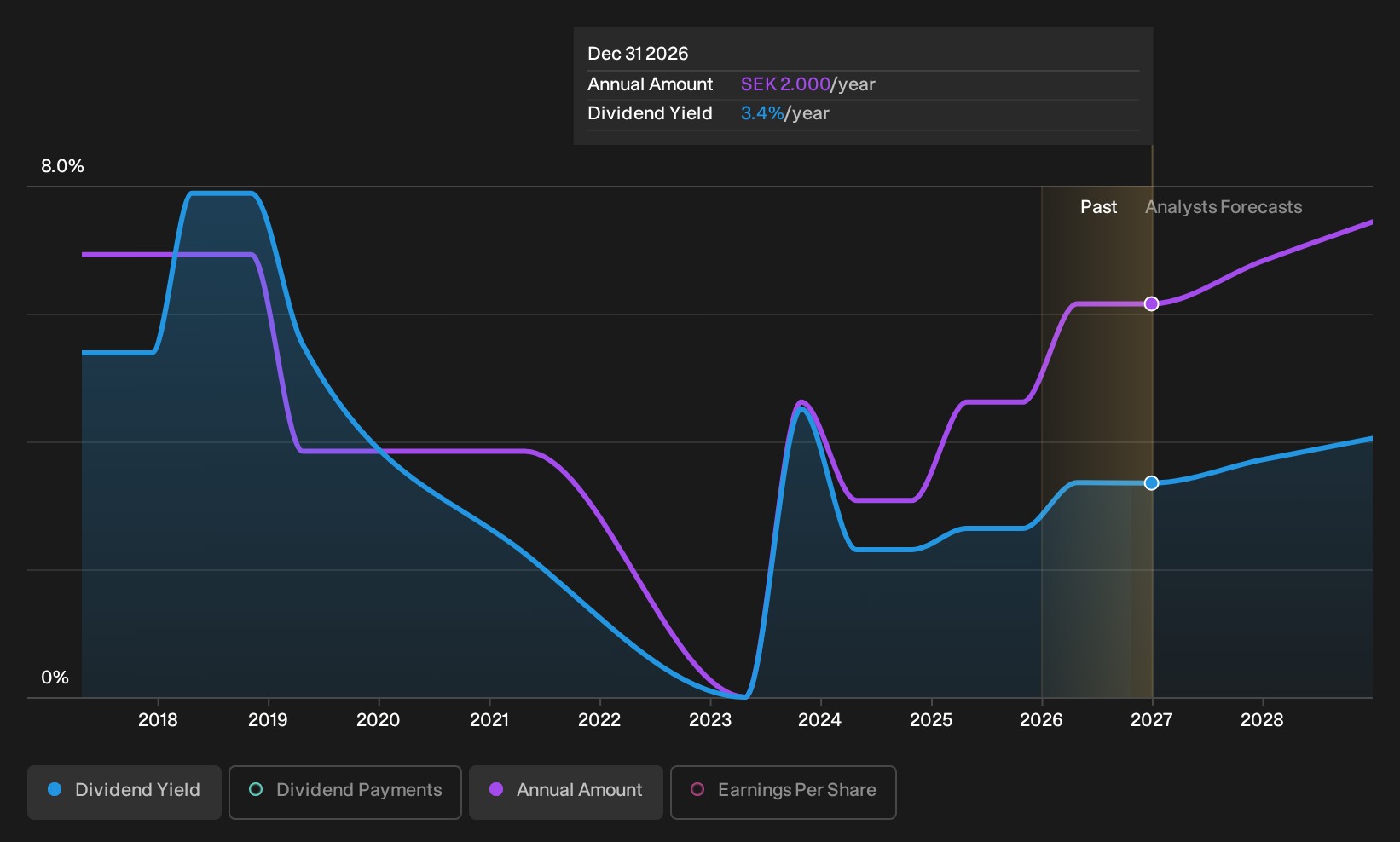The image size is (1400, 842).
Task: Click the 2026 x-axis label
Action: tap(1041, 720)
